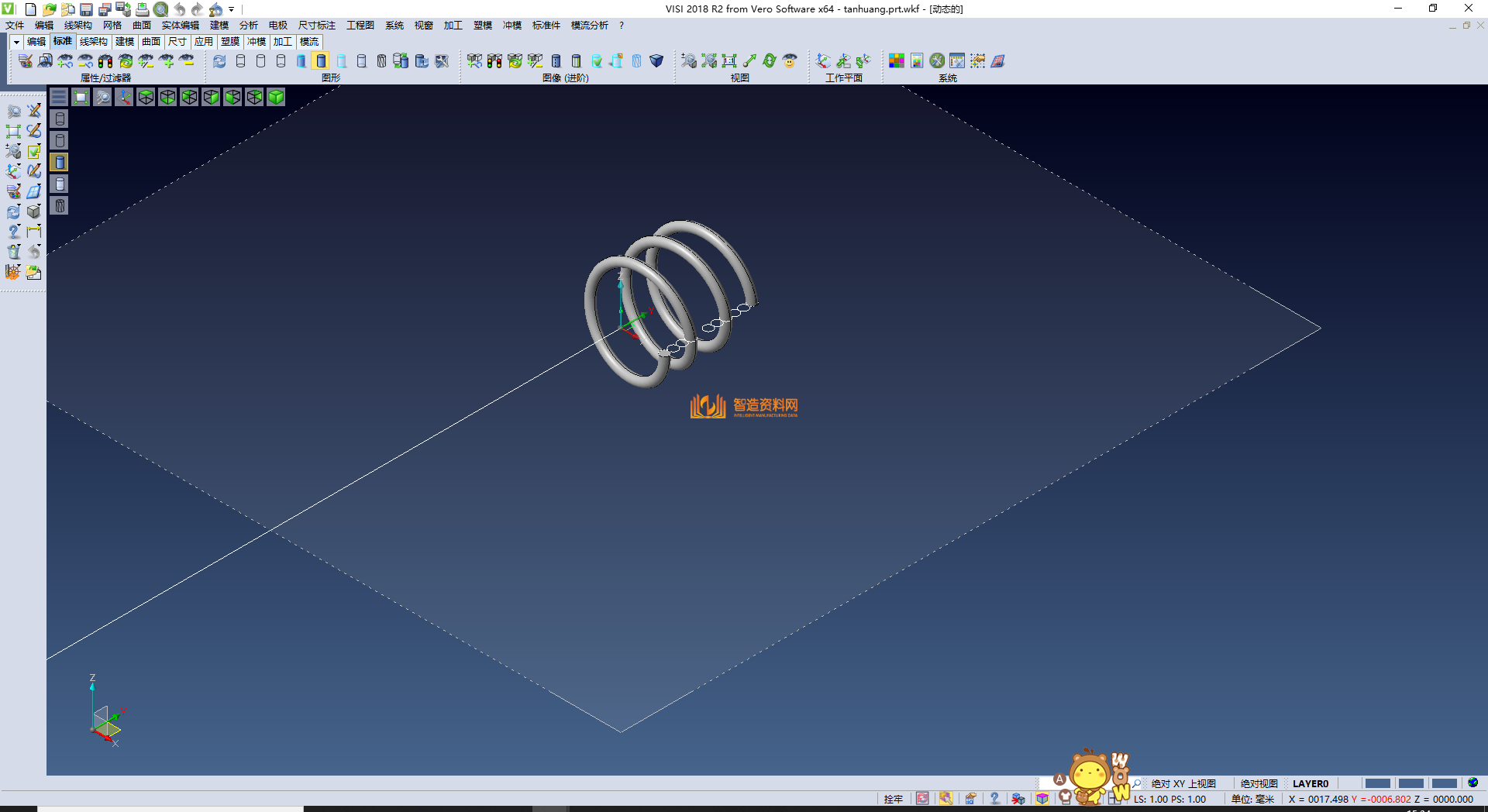Click the zoom magnifier icon above viewport
The width and height of the screenshot is (1488, 812).
coord(102,97)
